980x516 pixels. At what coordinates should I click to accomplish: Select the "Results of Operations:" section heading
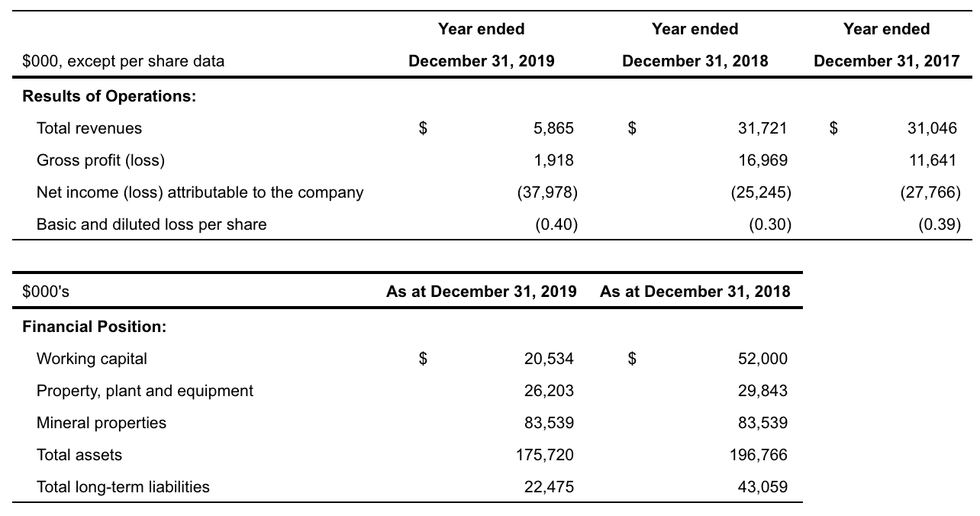click(x=109, y=96)
